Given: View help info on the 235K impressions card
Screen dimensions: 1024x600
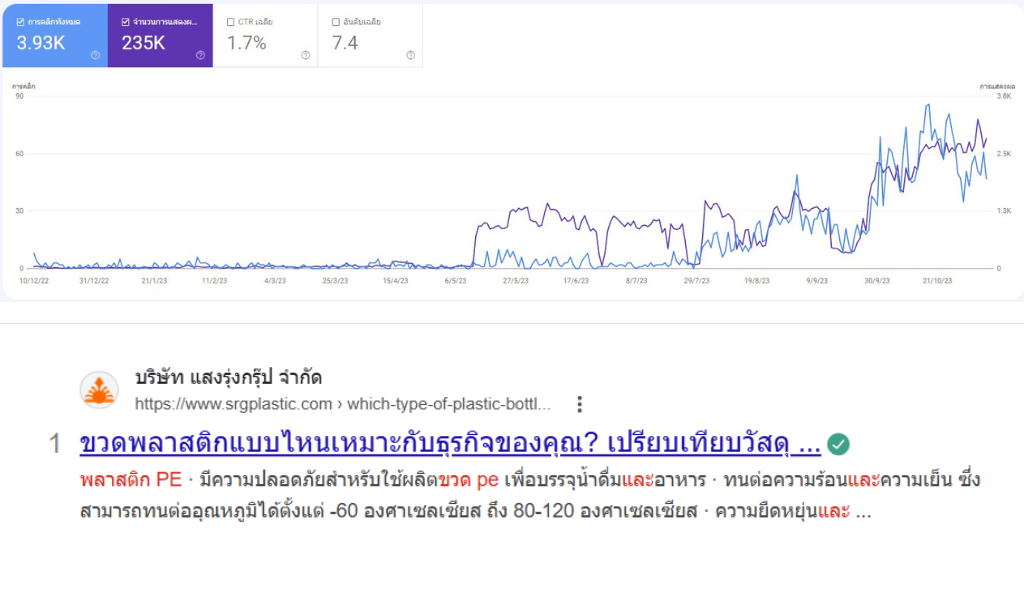Looking at the screenshot, I should 202,54.
